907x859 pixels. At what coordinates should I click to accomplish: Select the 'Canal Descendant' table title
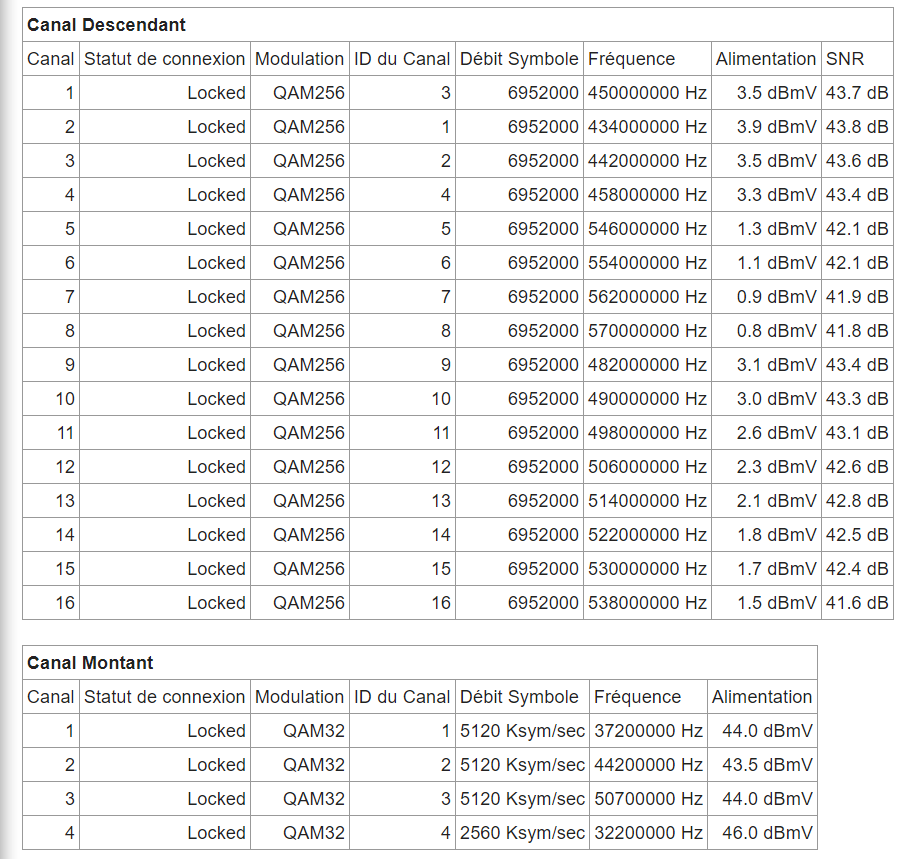106,25
